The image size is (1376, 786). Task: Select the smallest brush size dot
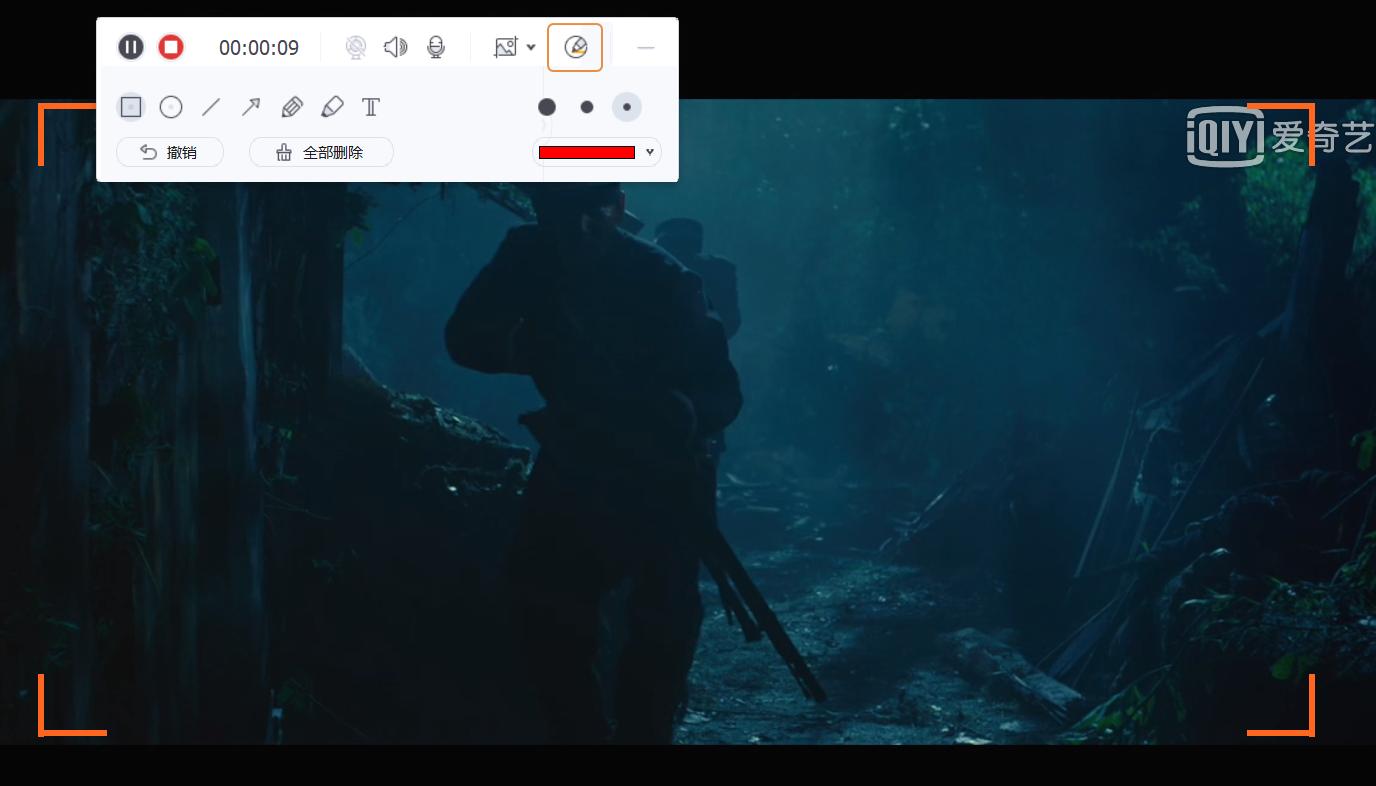(627, 107)
